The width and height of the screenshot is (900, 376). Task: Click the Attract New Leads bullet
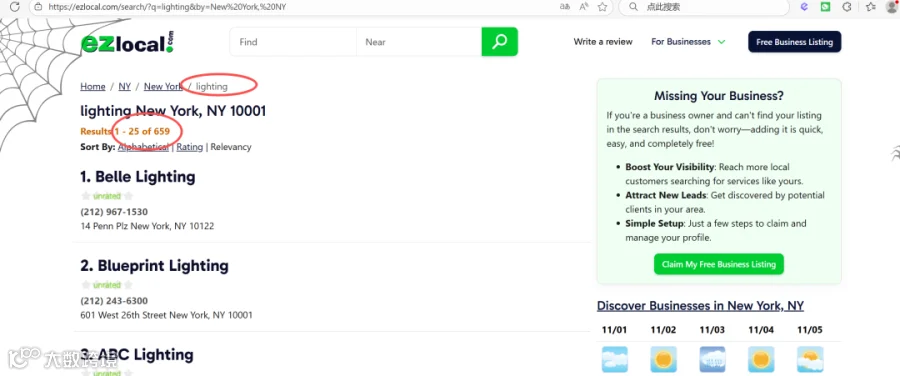pos(724,202)
